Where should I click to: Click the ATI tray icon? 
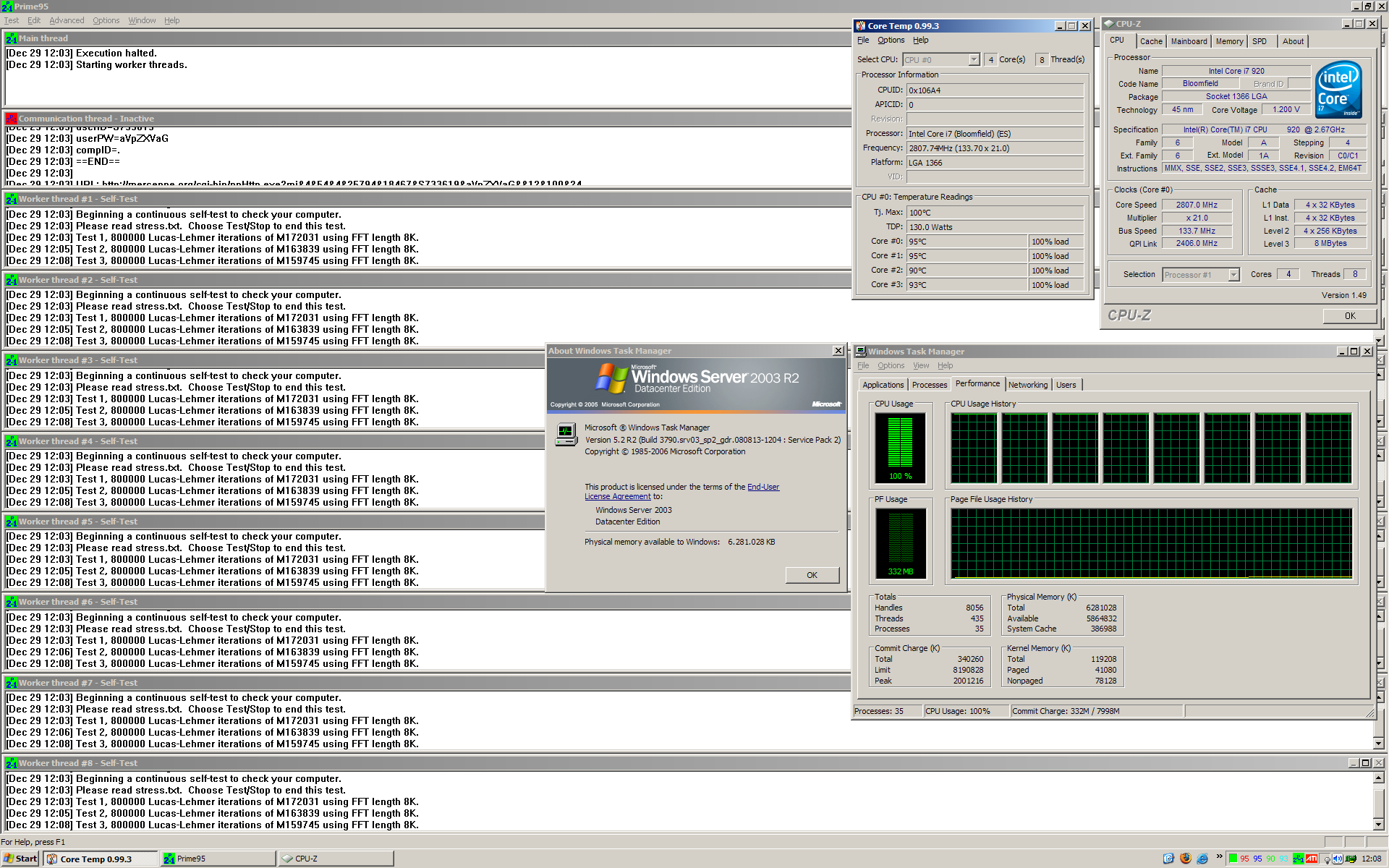[1312, 859]
